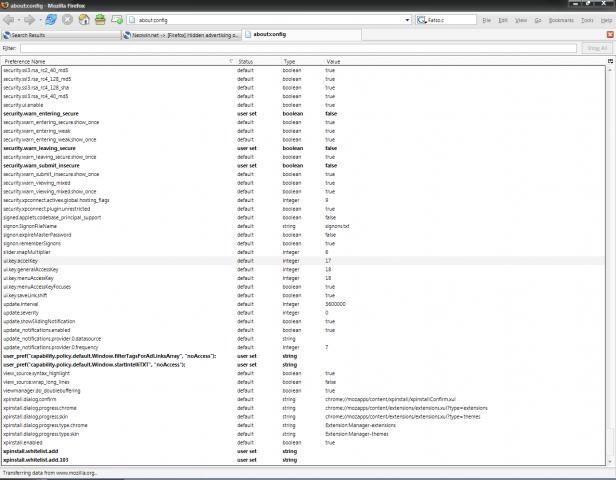Image resolution: width=616 pixels, height=480 pixels.
Task: Open the Go menu
Action: (538, 20)
